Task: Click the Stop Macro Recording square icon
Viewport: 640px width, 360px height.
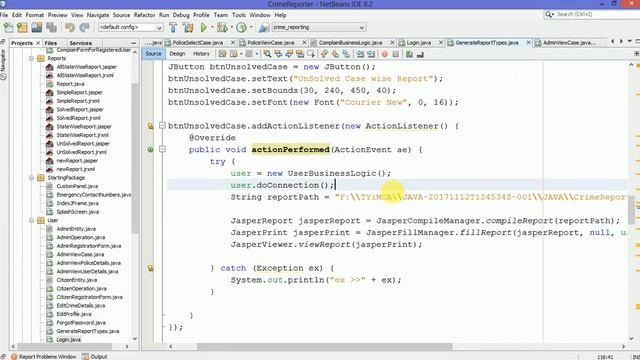Action: point(395,54)
